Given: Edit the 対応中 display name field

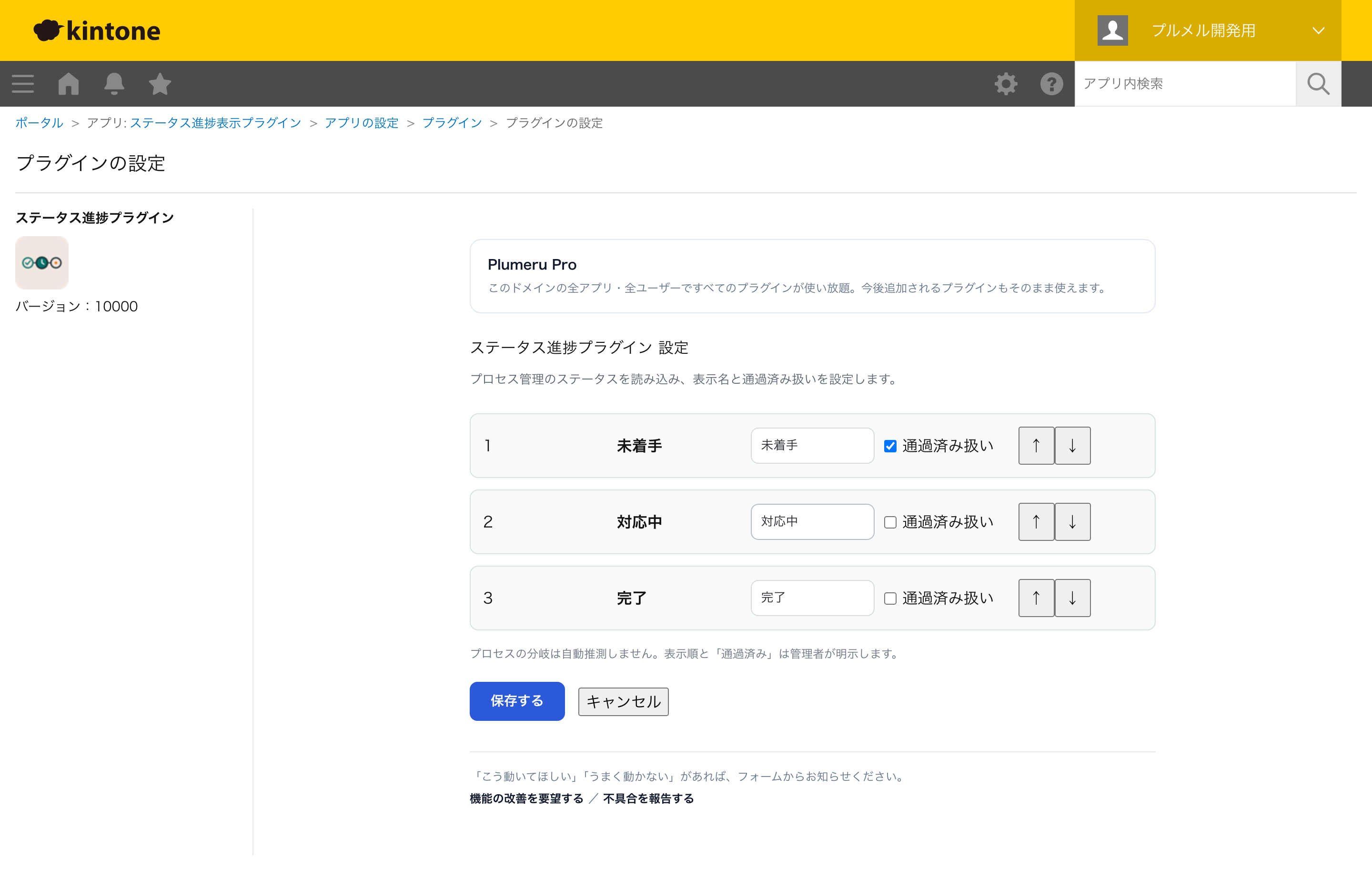Looking at the screenshot, I should pyautogui.click(x=812, y=522).
